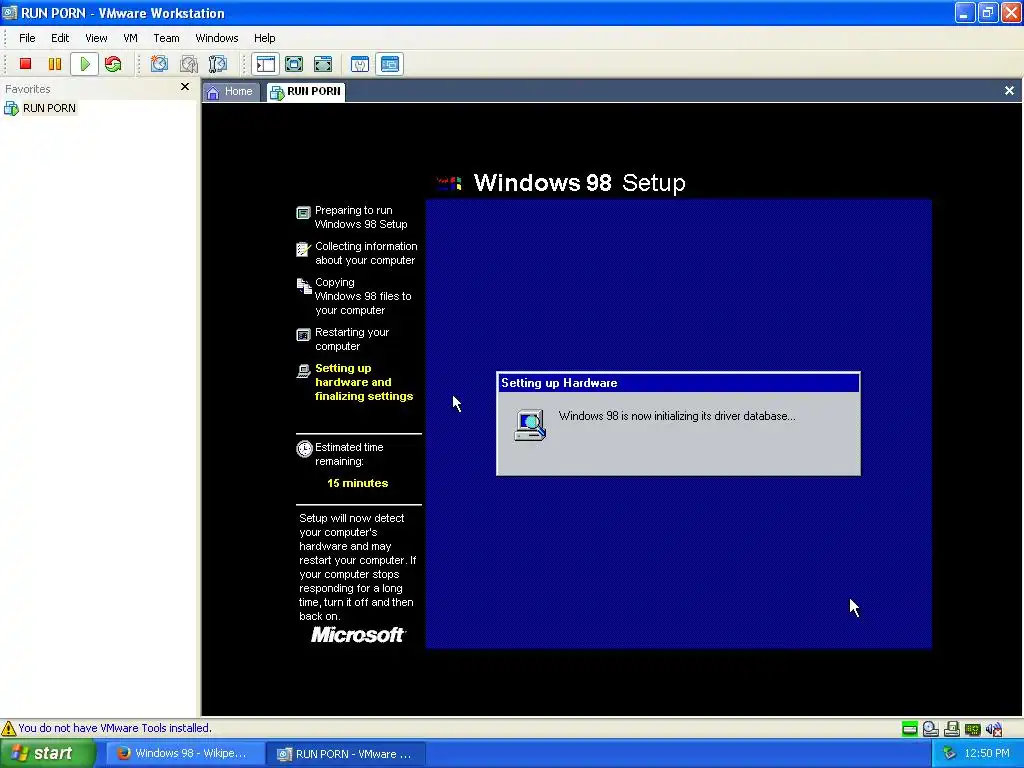Viewport: 1024px width, 768px height.
Task: Click the green hard disk status icon
Action: pos(909,729)
